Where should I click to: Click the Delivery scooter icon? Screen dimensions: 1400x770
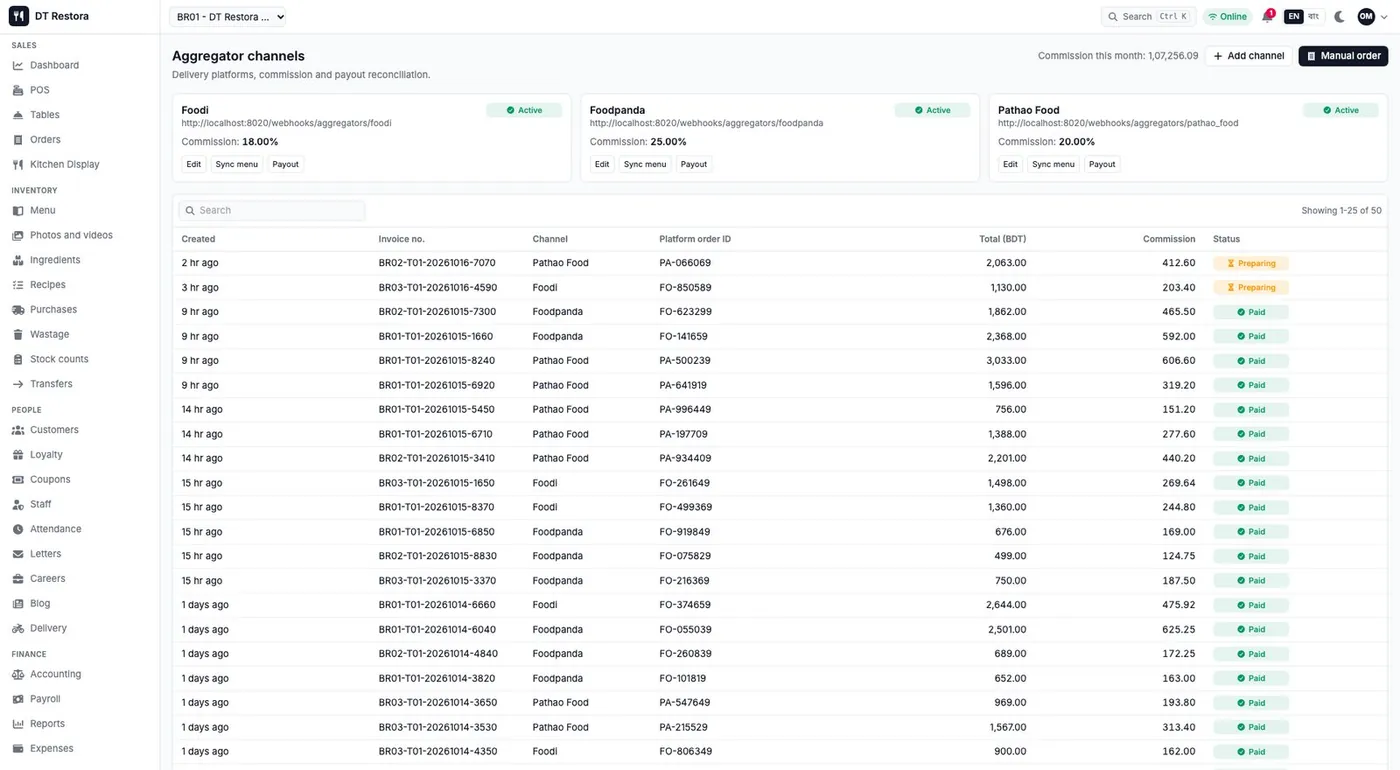18,628
